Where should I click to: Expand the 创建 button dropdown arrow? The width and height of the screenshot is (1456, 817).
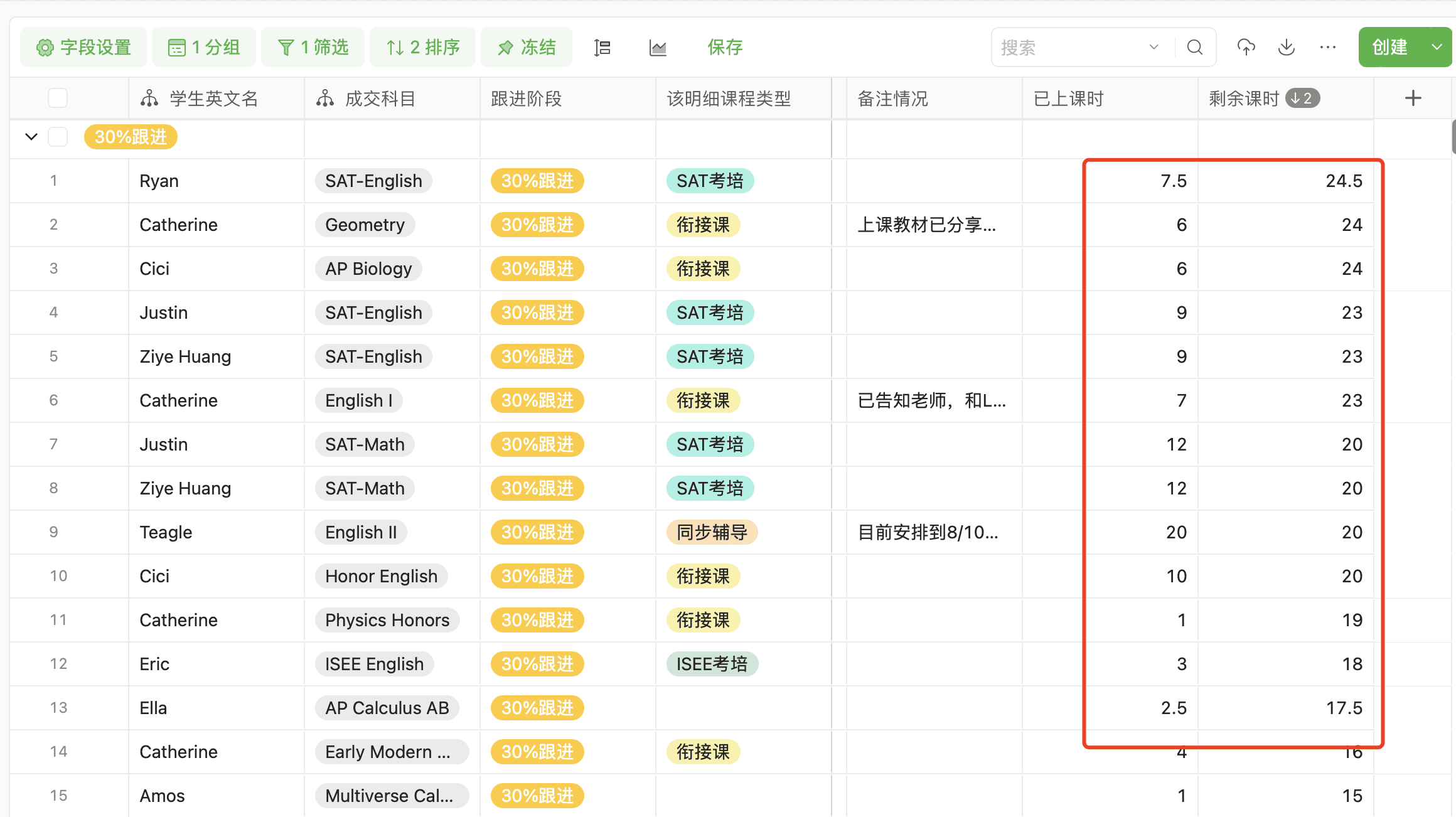coord(1437,47)
